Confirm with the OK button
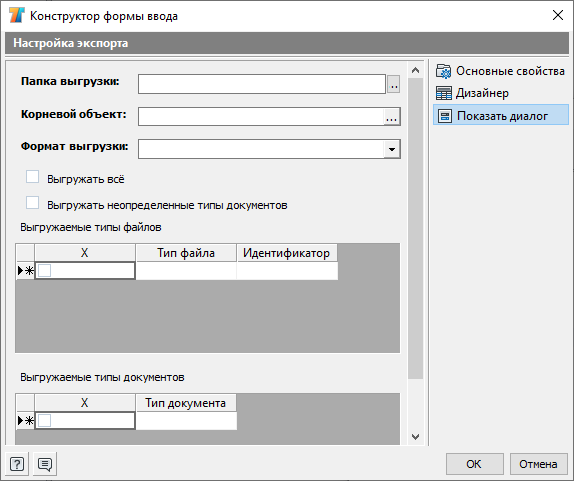The height and width of the screenshot is (481, 574). [474, 464]
